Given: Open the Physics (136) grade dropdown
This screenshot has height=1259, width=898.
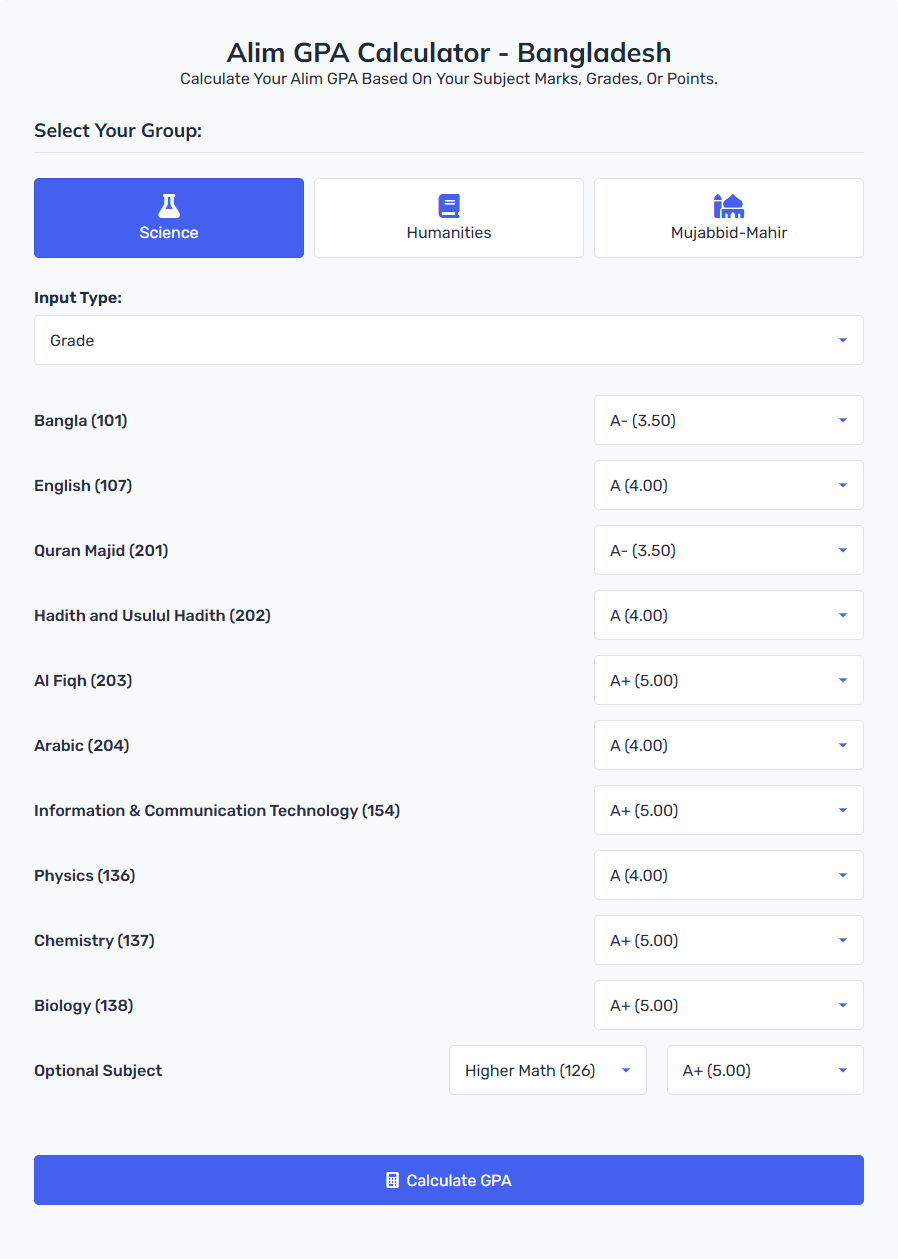Looking at the screenshot, I should [x=729, y=875].
